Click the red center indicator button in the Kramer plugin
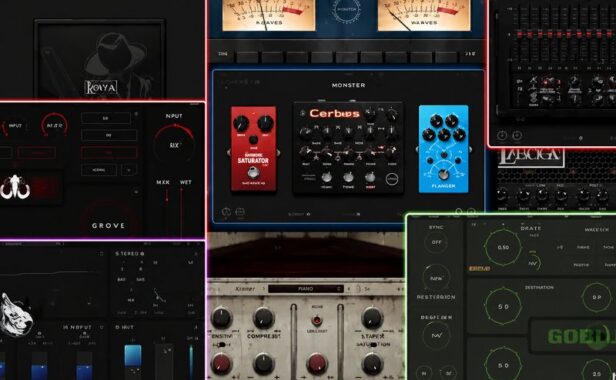Screen dimensions: 616x380 317,320
